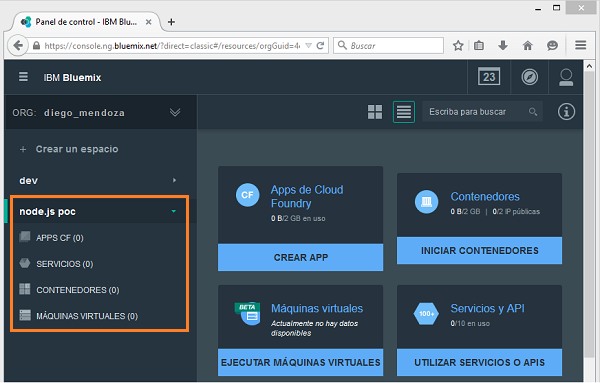This screenshot has width=600, height=383.
Task: Open SERVICIOS (0) in sidebar
Action: tap(65, 264)
